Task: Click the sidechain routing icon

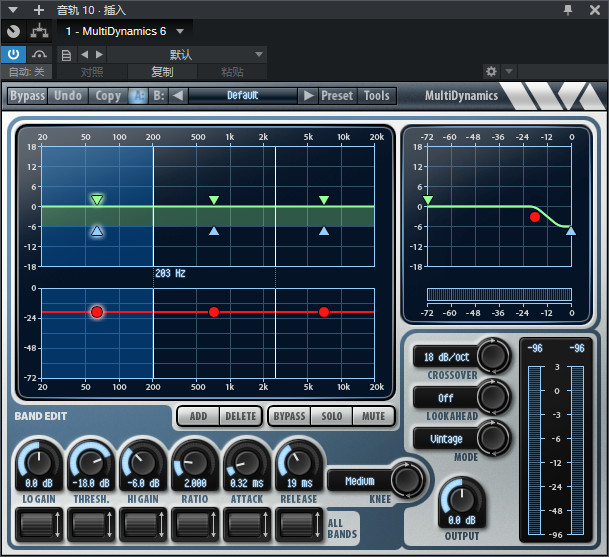Action: [40, 31]
